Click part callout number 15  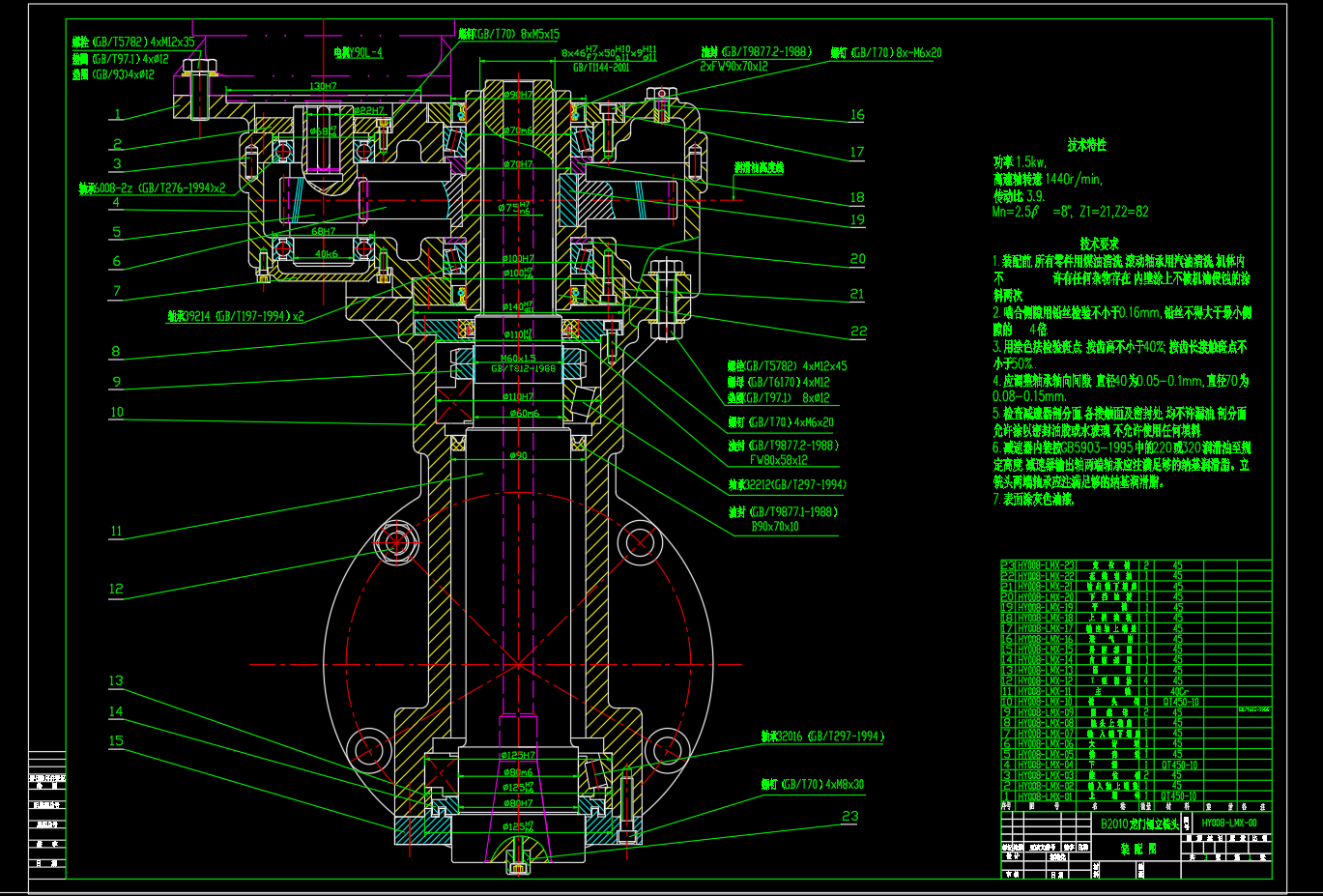click(116, 740)
